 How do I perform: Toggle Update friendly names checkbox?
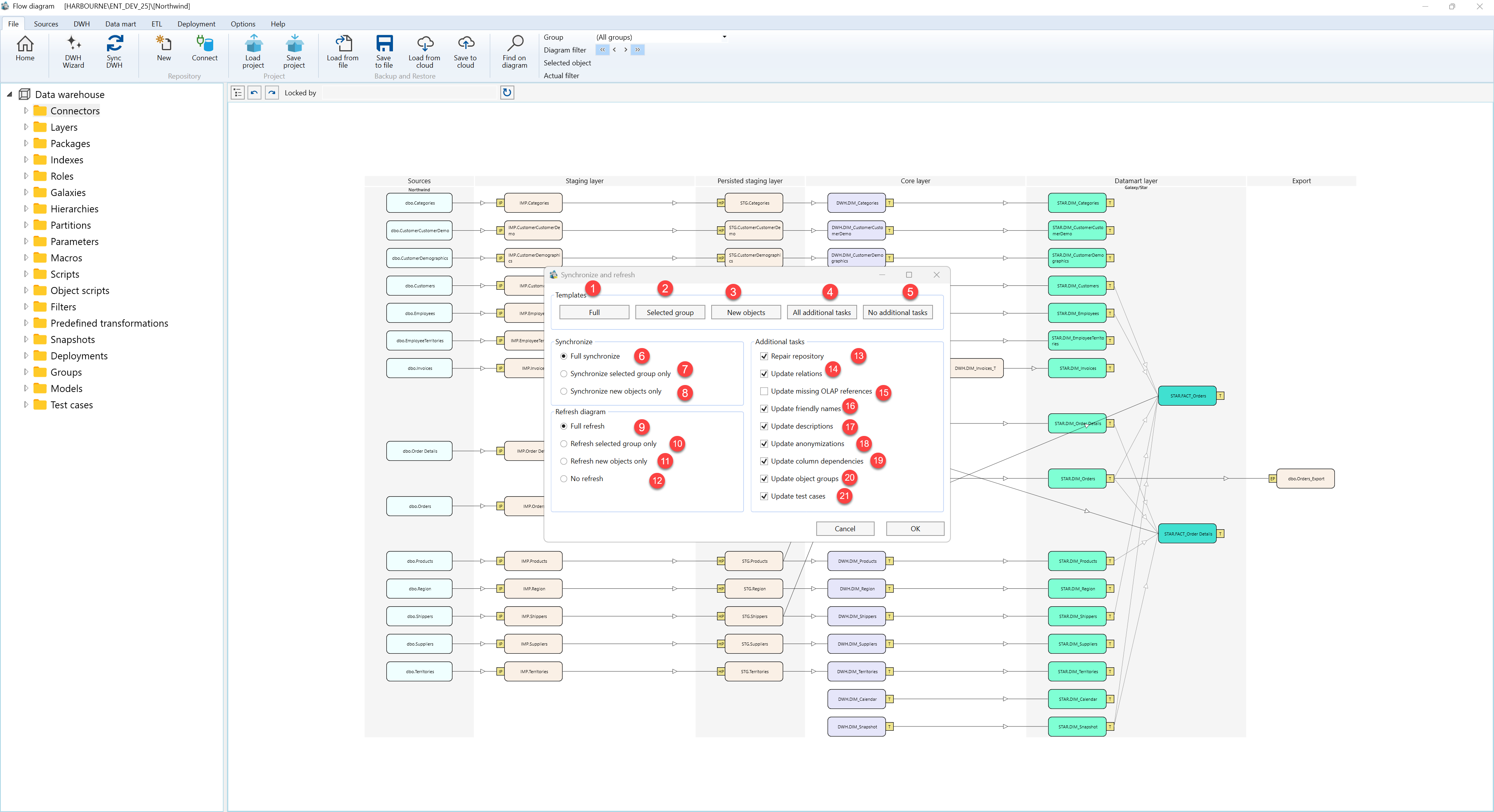(764, 409)
